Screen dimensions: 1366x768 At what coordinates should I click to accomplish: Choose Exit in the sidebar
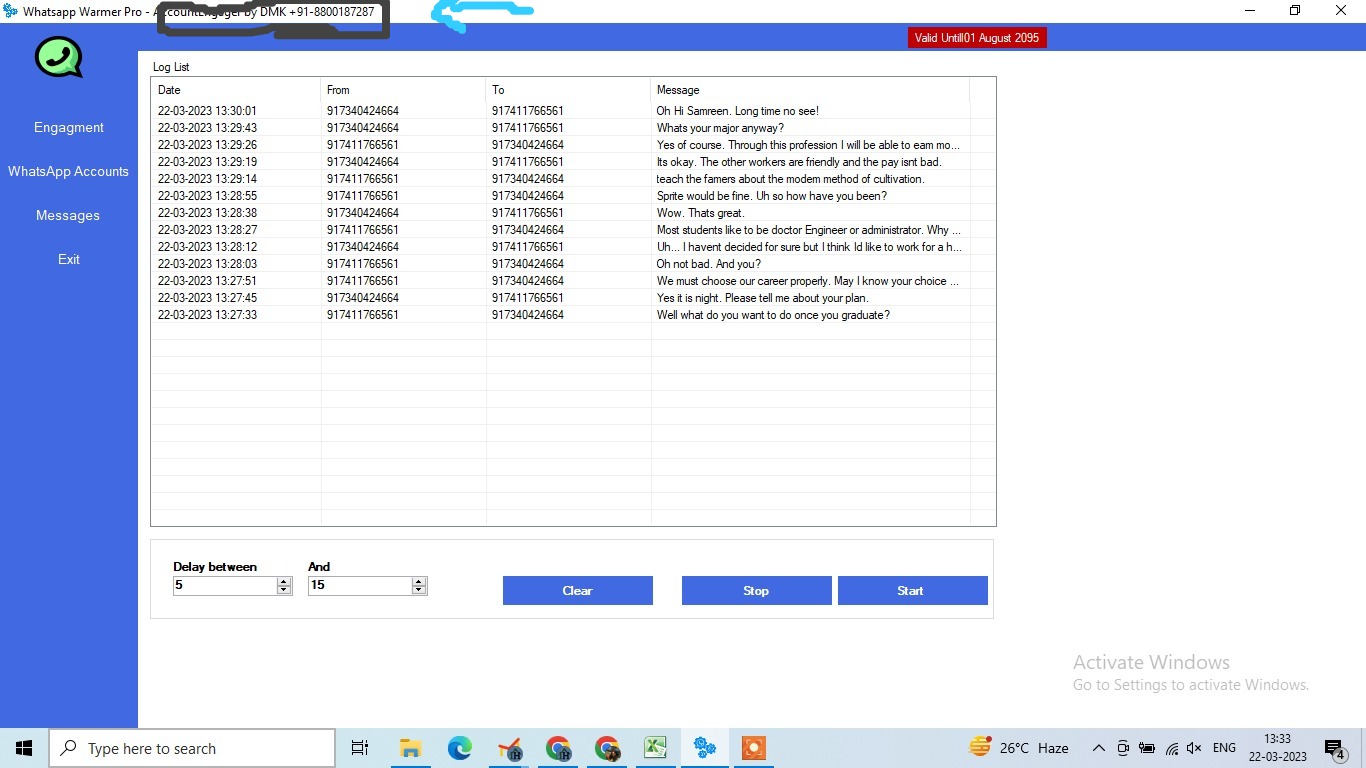(x=69, y=259)
